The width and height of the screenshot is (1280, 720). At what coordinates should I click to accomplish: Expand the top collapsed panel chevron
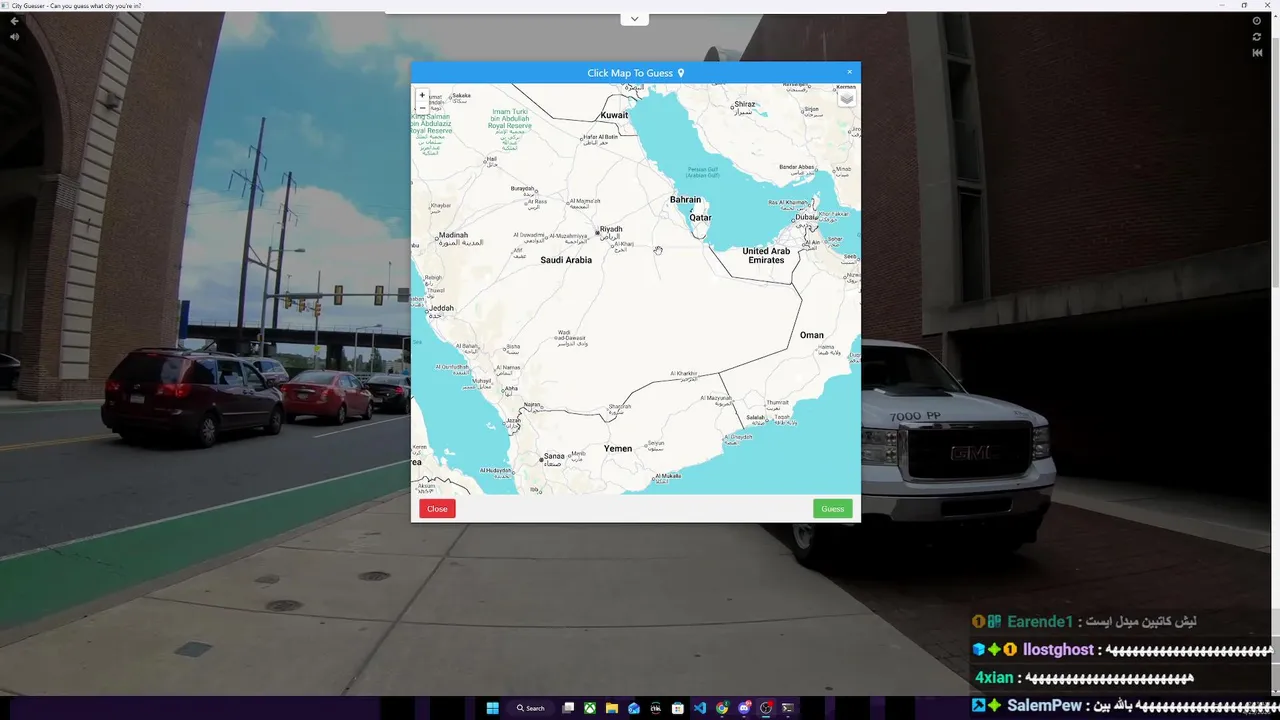pos(634,19)
